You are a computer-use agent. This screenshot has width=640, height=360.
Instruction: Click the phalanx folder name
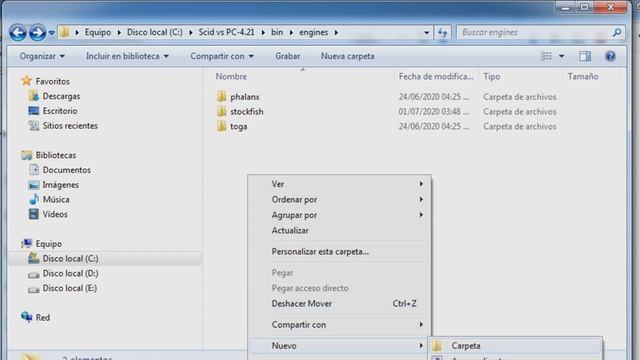point(245,97)
